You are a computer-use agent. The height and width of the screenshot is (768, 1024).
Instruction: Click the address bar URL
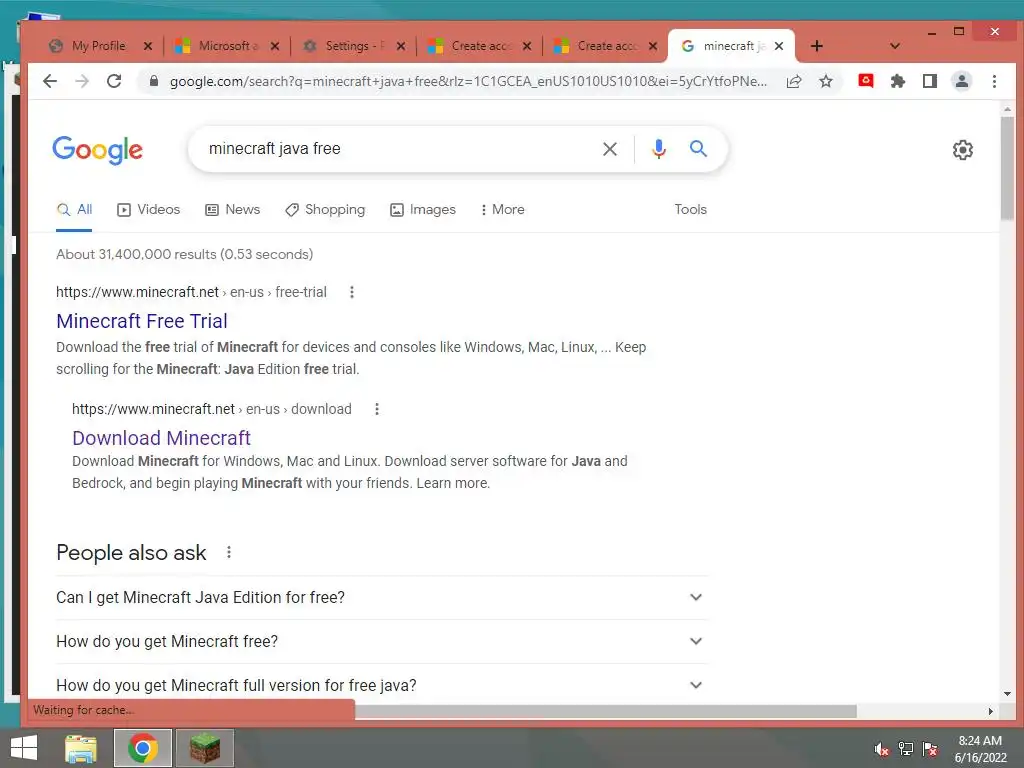[468, 81]
